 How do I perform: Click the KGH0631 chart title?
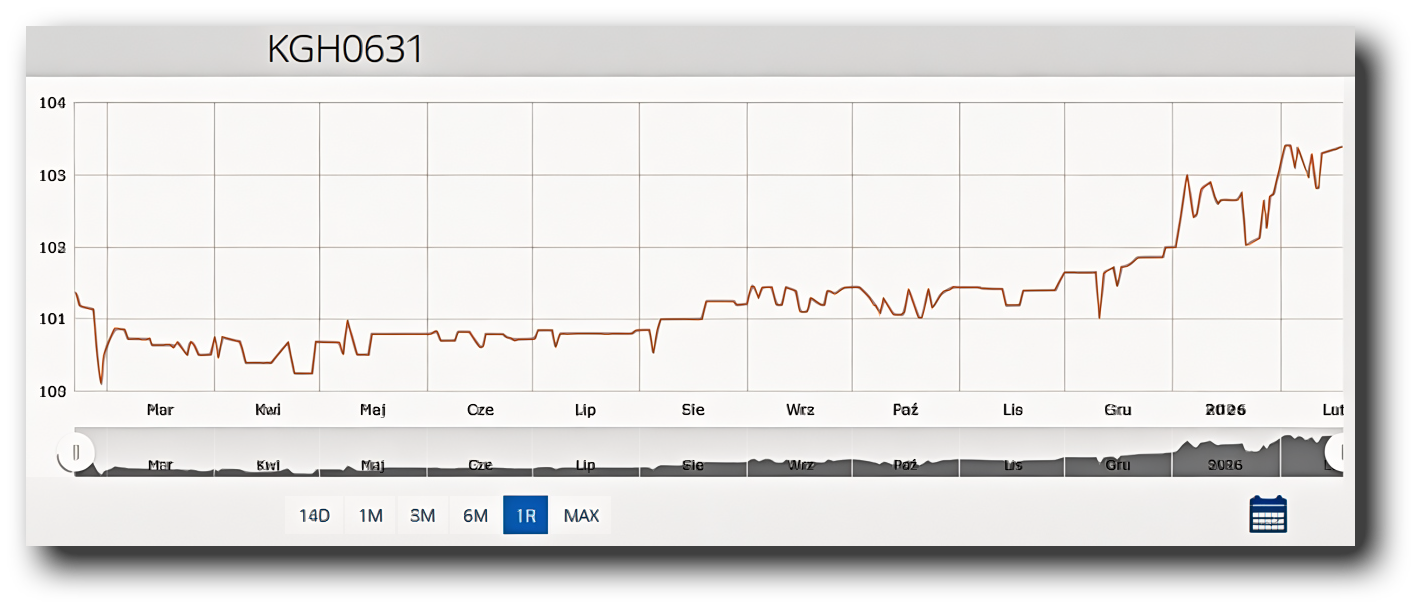pyautogui.click(x=345, y=49)
